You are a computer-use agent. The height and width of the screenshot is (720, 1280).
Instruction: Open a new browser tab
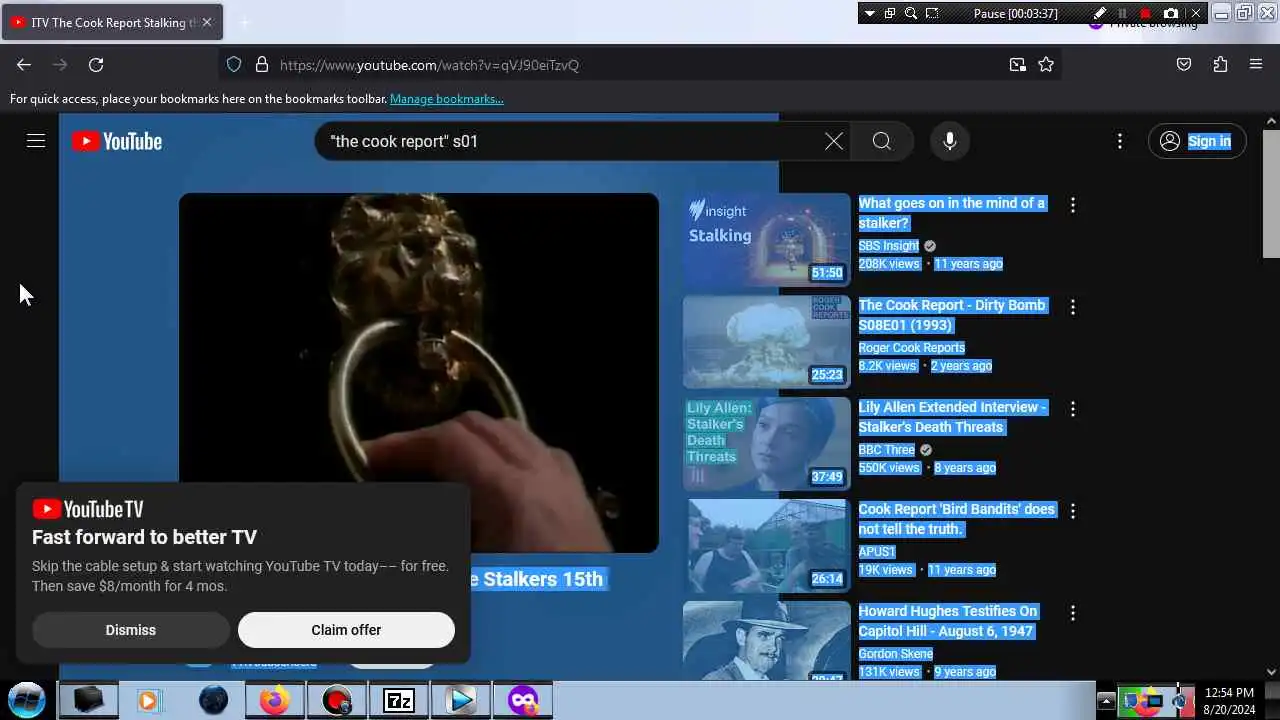(244, 22)
